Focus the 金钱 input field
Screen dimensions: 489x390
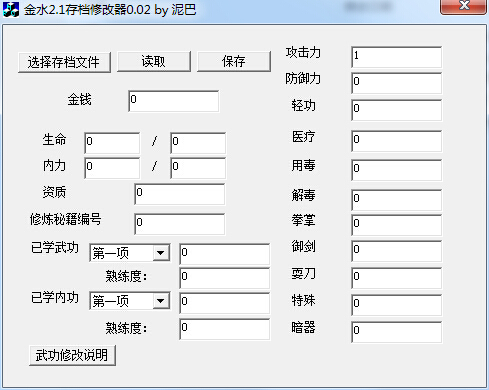[x=174, y=101]
